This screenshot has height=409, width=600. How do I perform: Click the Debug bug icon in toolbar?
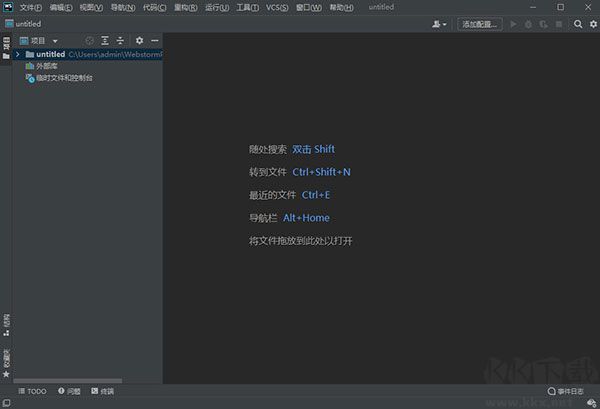[528, 24]
